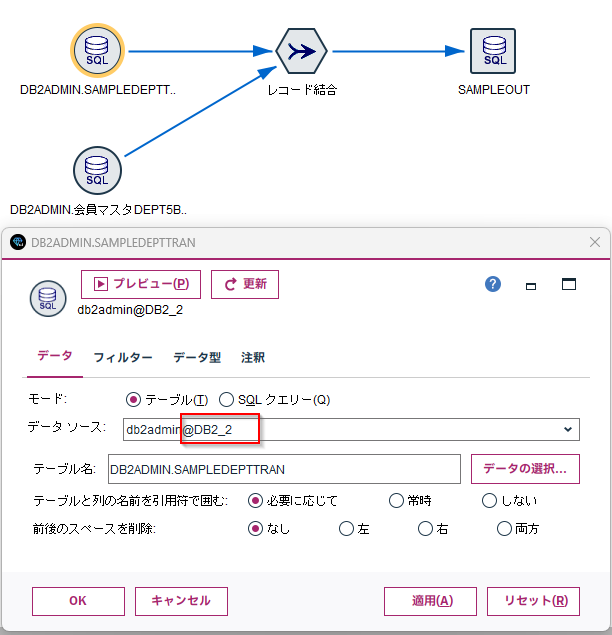Open help with the question mark icon

(493, 284)
